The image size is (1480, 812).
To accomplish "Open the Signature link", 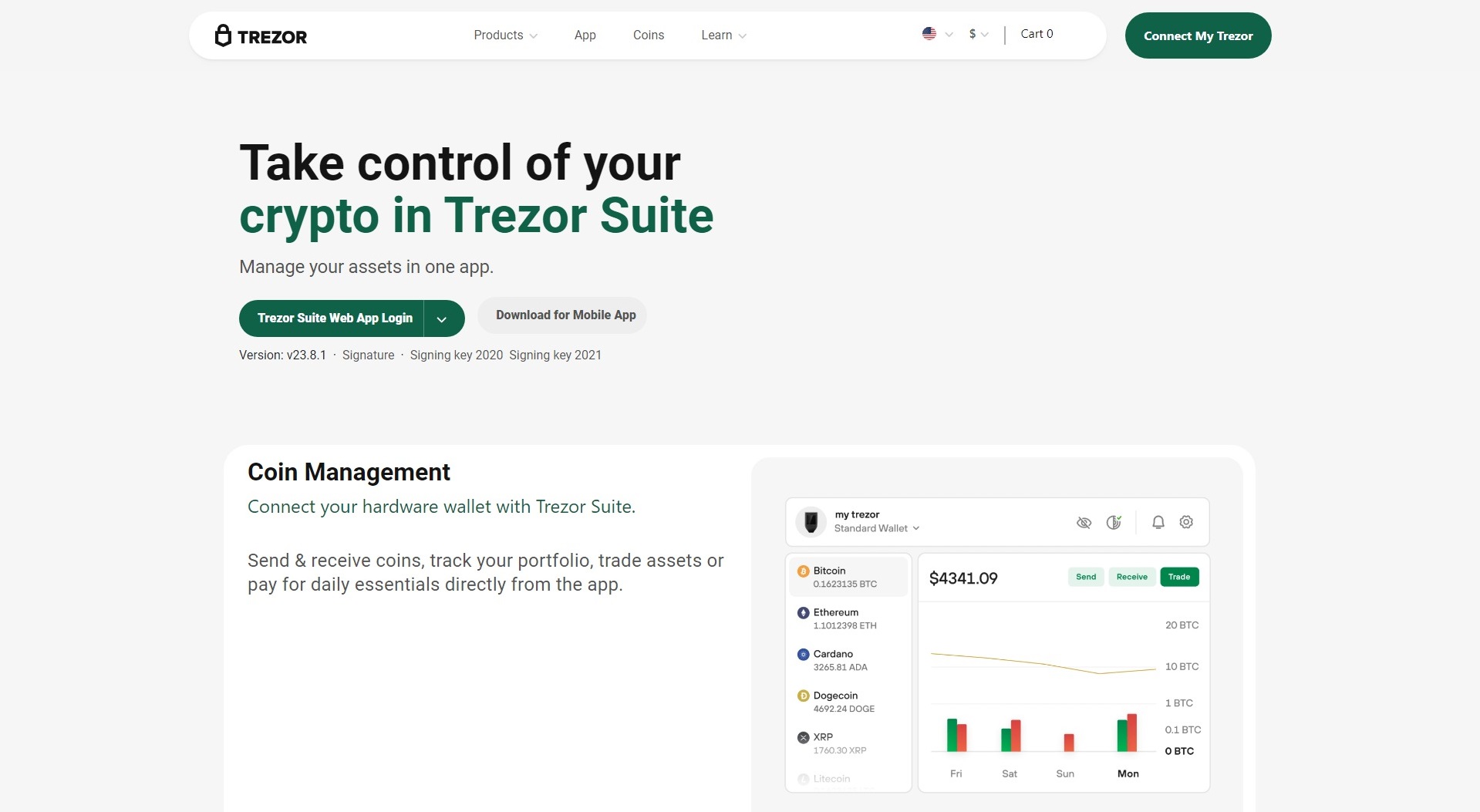I will coord(368,355).
